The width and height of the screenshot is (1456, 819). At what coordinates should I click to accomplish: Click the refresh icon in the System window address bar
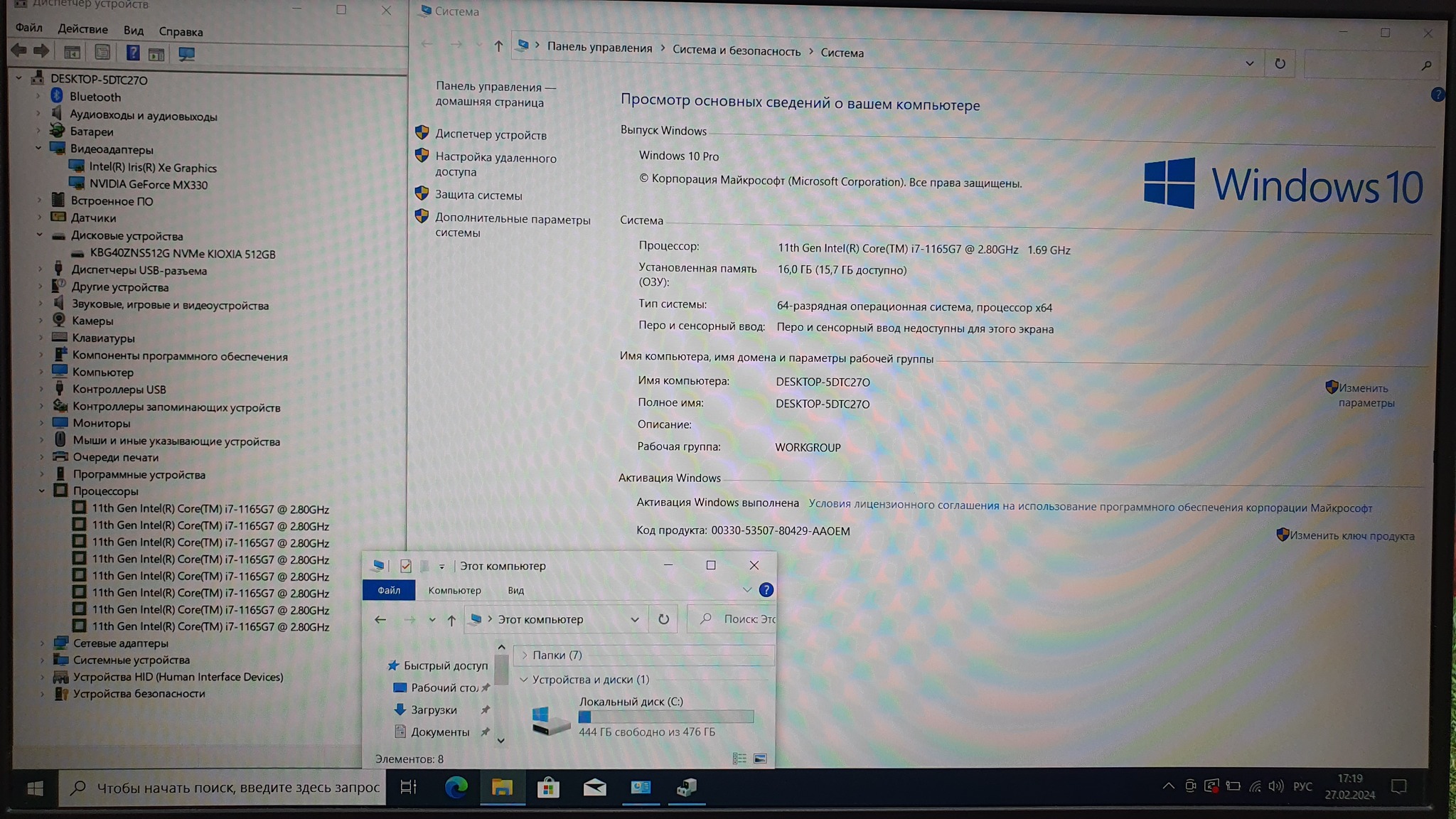(1280, 64)
